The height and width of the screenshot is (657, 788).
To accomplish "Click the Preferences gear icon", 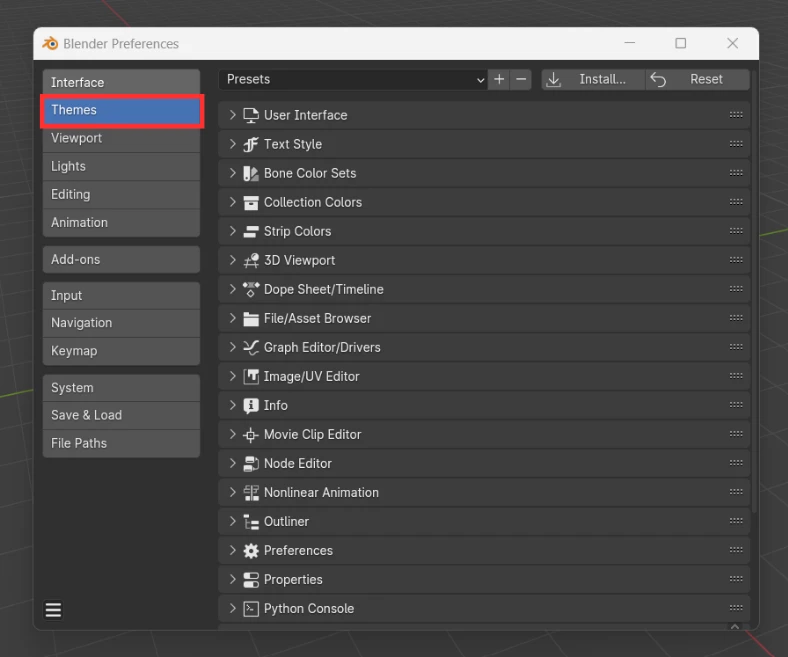I will pos(251,551).
